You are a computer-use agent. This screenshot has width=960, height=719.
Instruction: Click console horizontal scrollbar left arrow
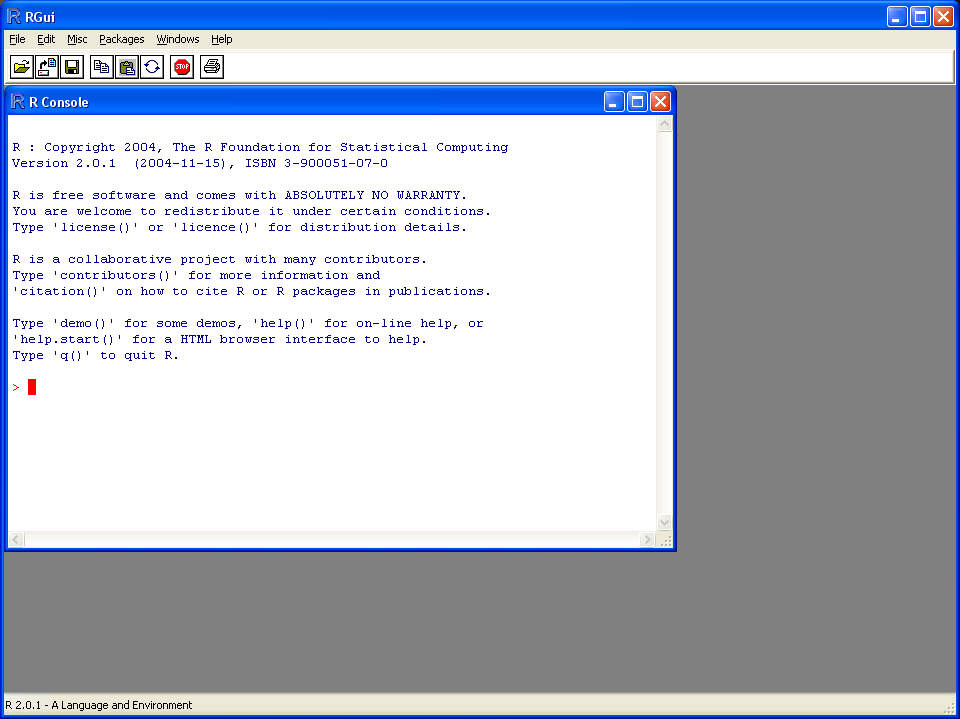[16, 540]
